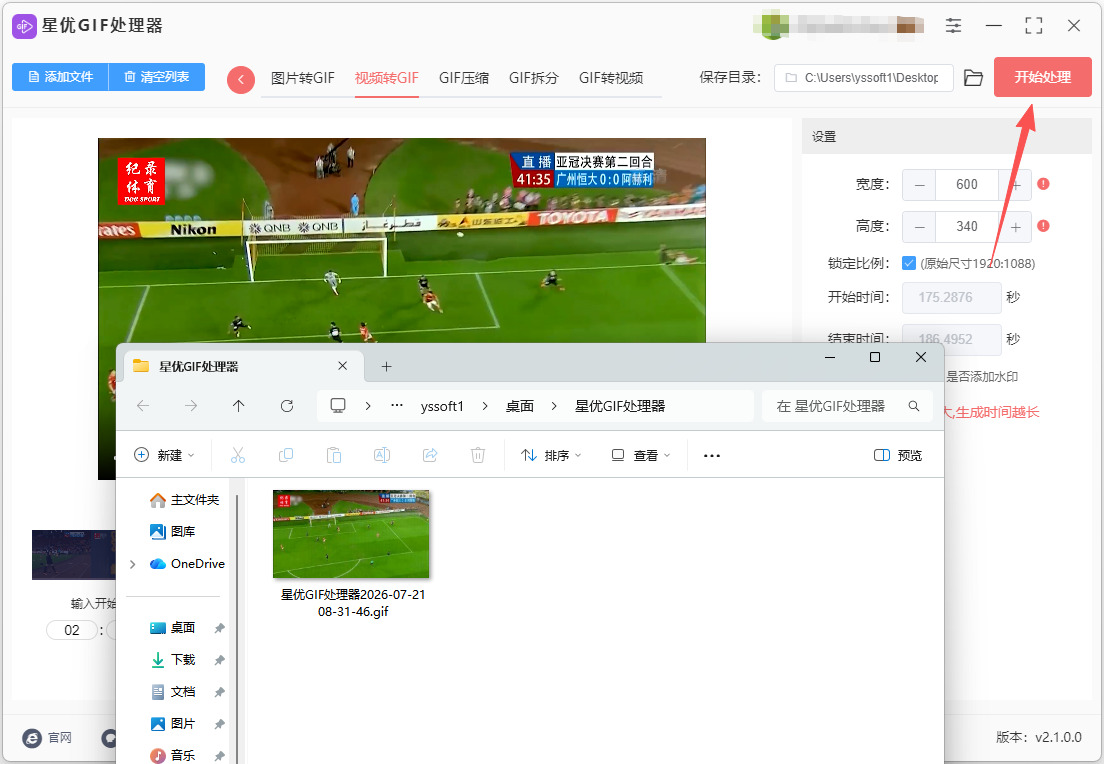Click the 添加文件 button
Viewport: 1104px width, 764px height.
[61, 77]
